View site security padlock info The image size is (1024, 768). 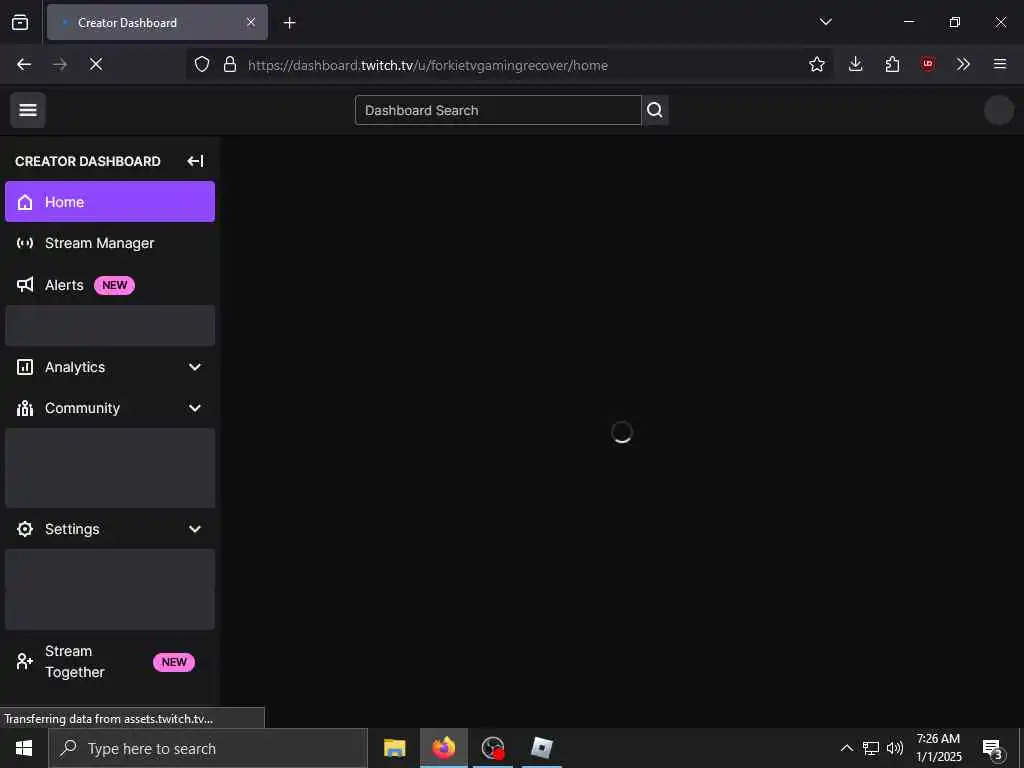[x=230, y=64]
